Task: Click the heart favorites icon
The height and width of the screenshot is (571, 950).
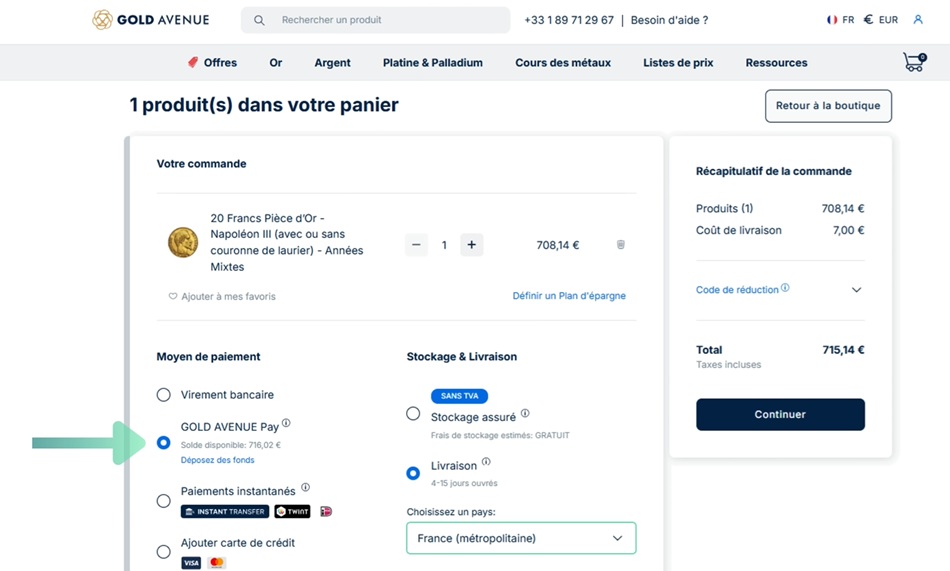Action: (173, 296)
